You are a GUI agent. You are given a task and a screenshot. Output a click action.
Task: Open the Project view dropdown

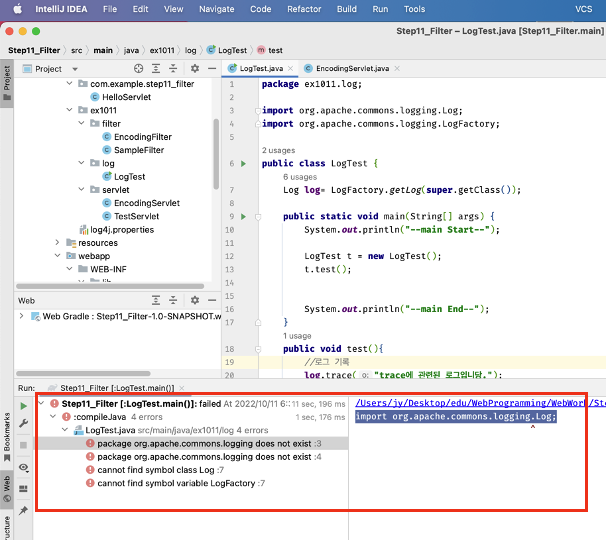click(75, 69)
